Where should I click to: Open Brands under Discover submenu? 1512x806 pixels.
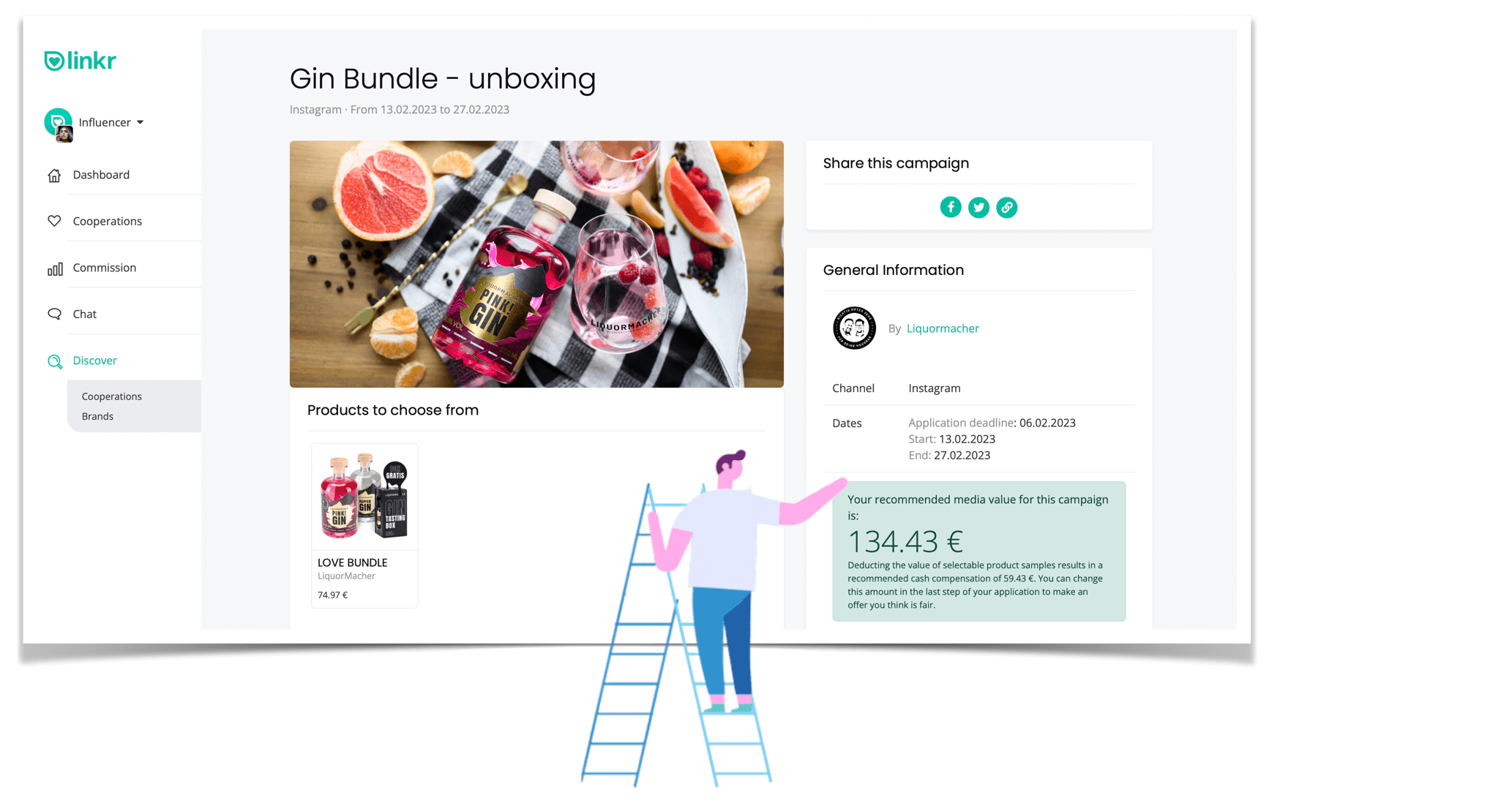(97, 416)
